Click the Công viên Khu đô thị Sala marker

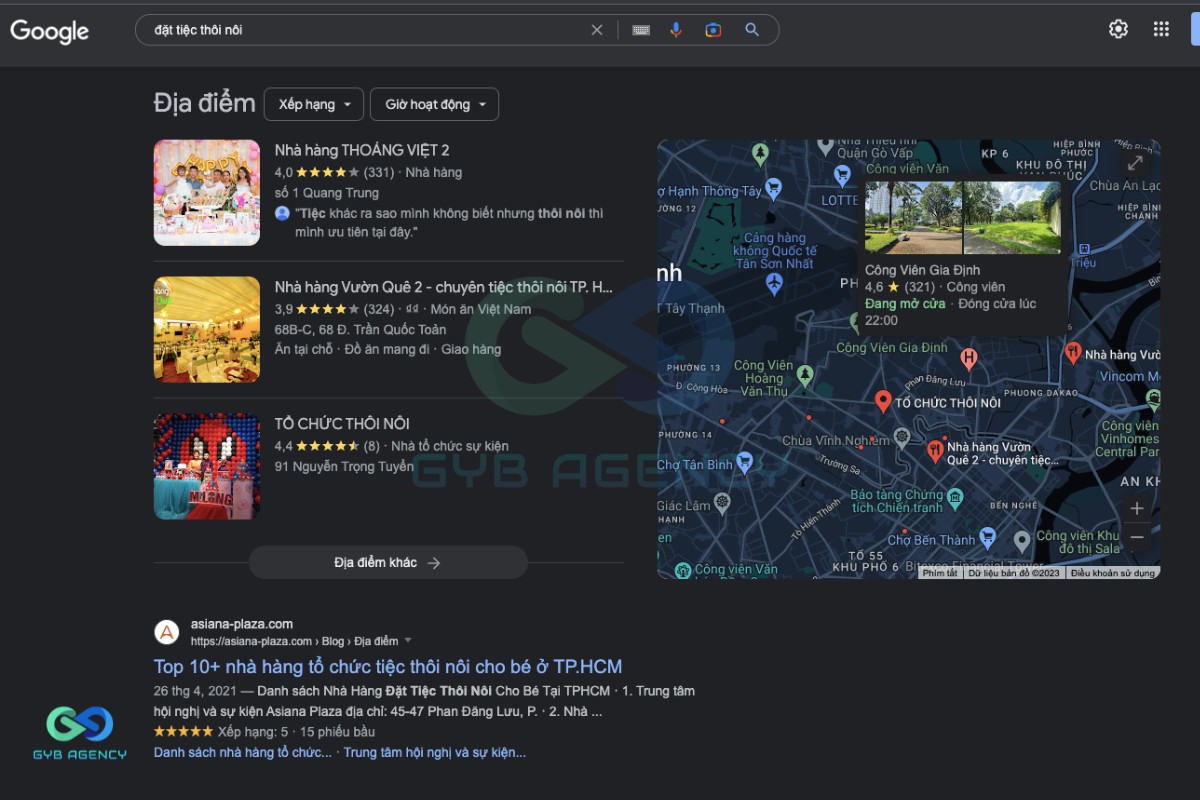tap(1021, 541)
